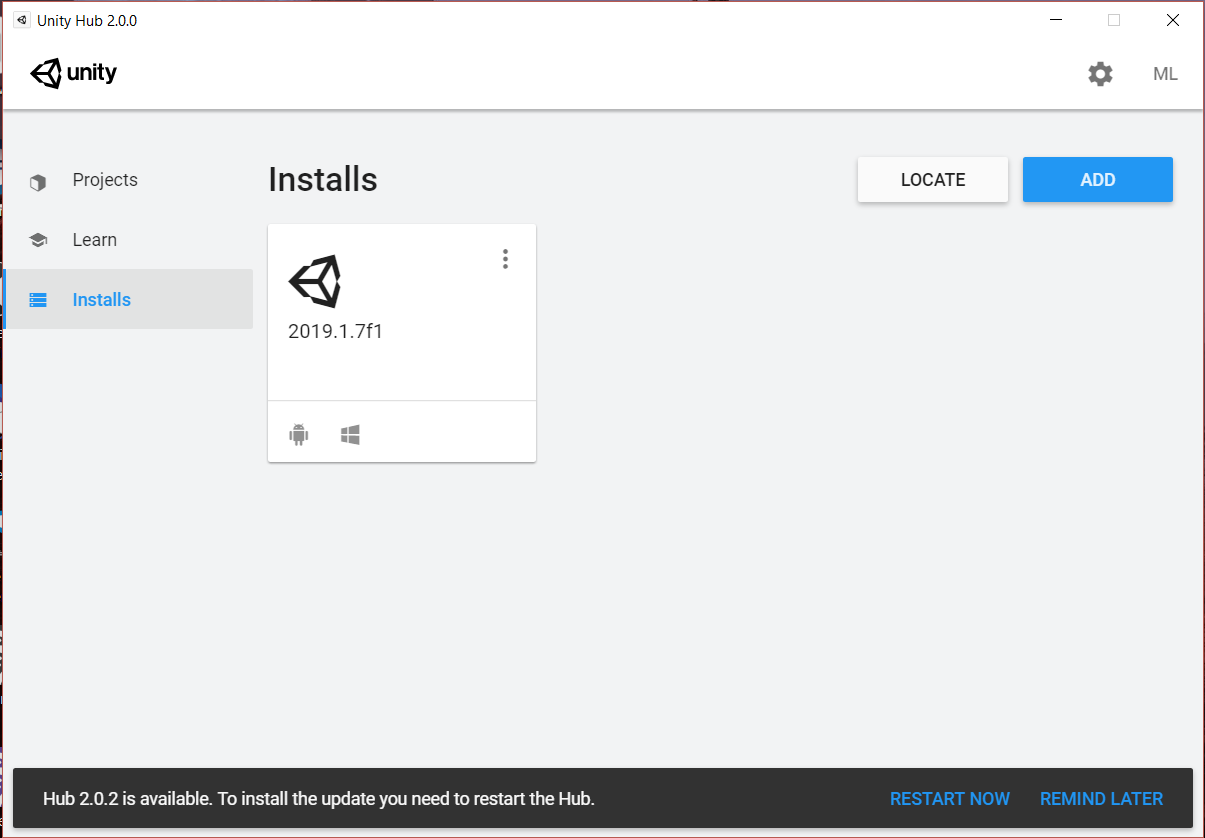Click the Installs page heading
Image resolution: width=1205 pixels, height=838 pixels.
[x=323, y=180]
